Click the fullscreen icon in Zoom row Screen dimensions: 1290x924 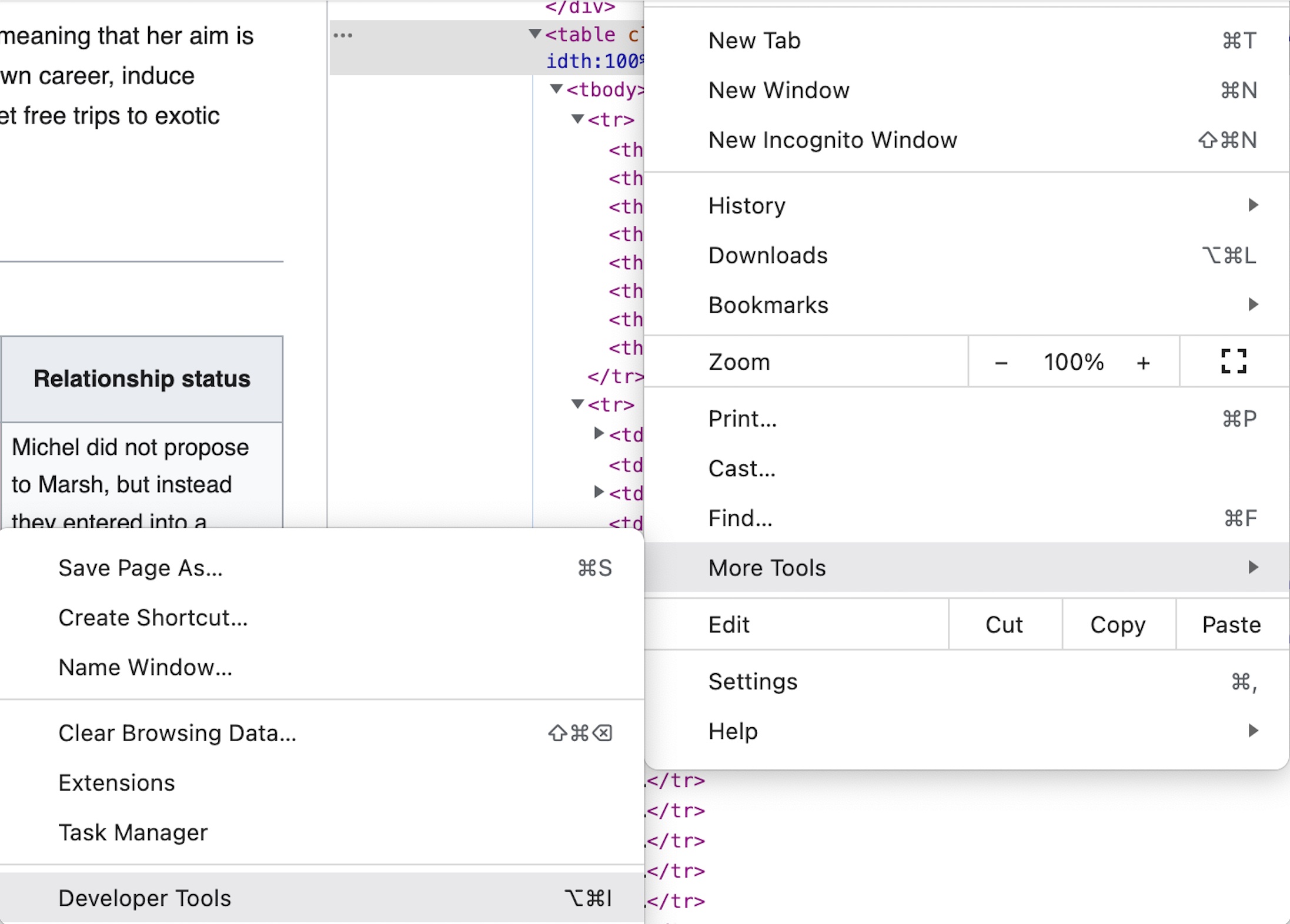click(1233, 361)
